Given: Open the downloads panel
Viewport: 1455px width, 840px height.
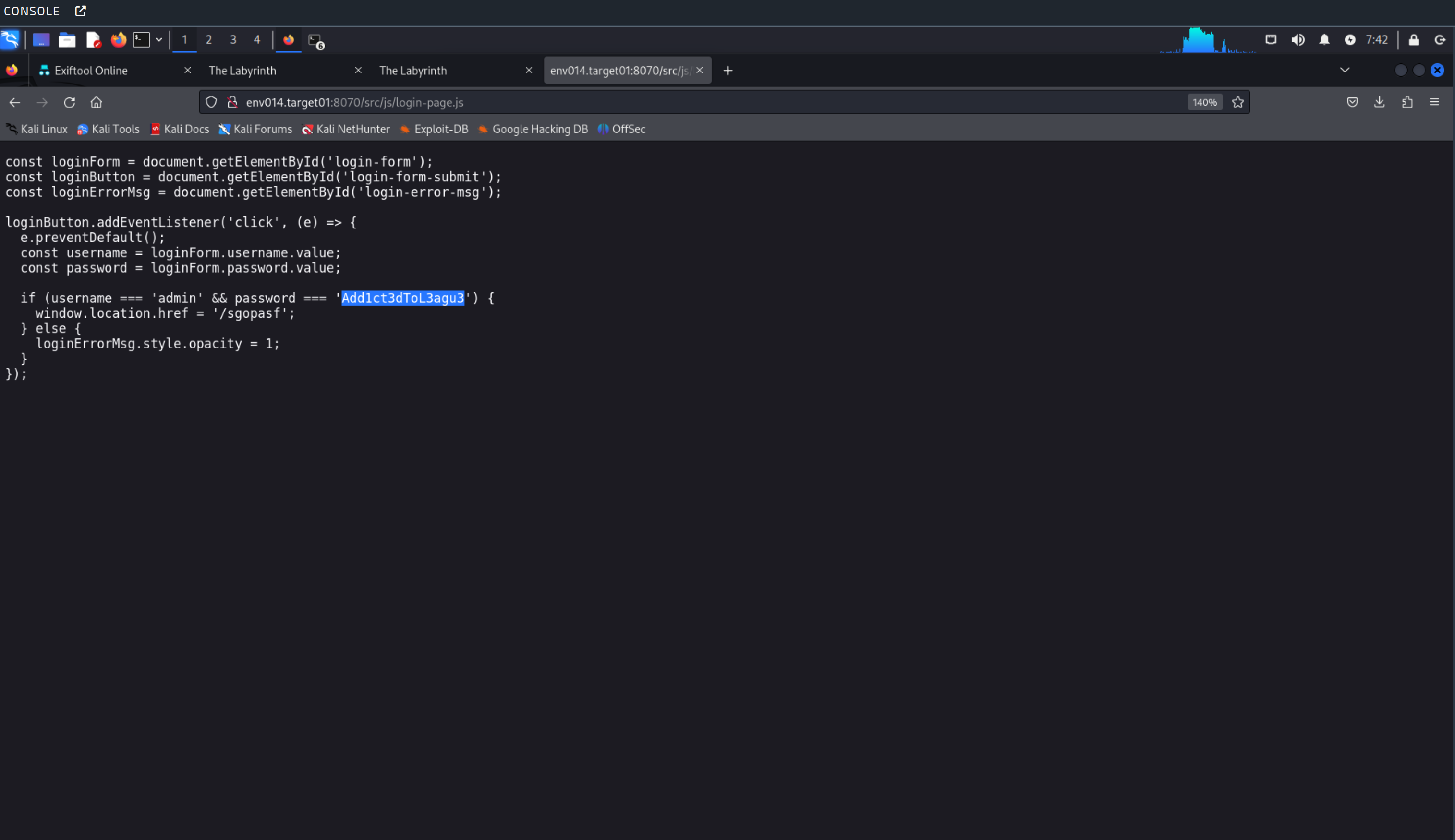Looking at the screenshot, I should click(x=1380, y=102).
